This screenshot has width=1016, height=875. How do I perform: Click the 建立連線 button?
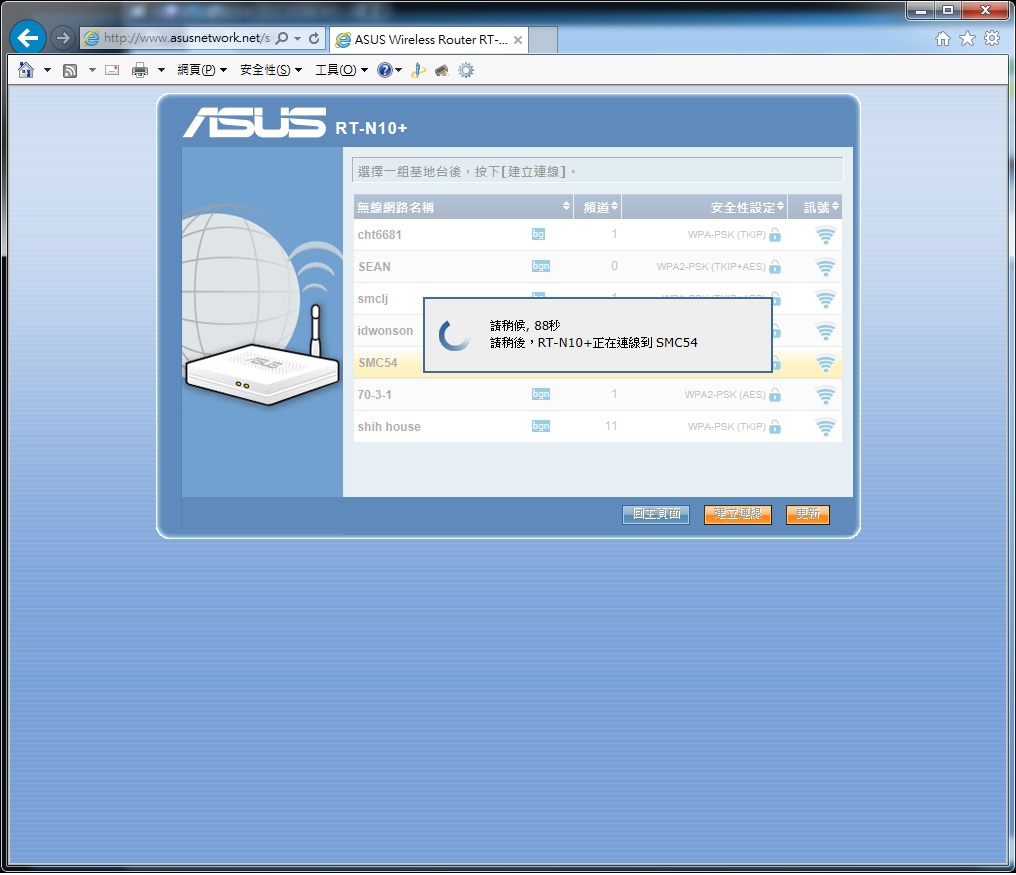pos(737,515)
